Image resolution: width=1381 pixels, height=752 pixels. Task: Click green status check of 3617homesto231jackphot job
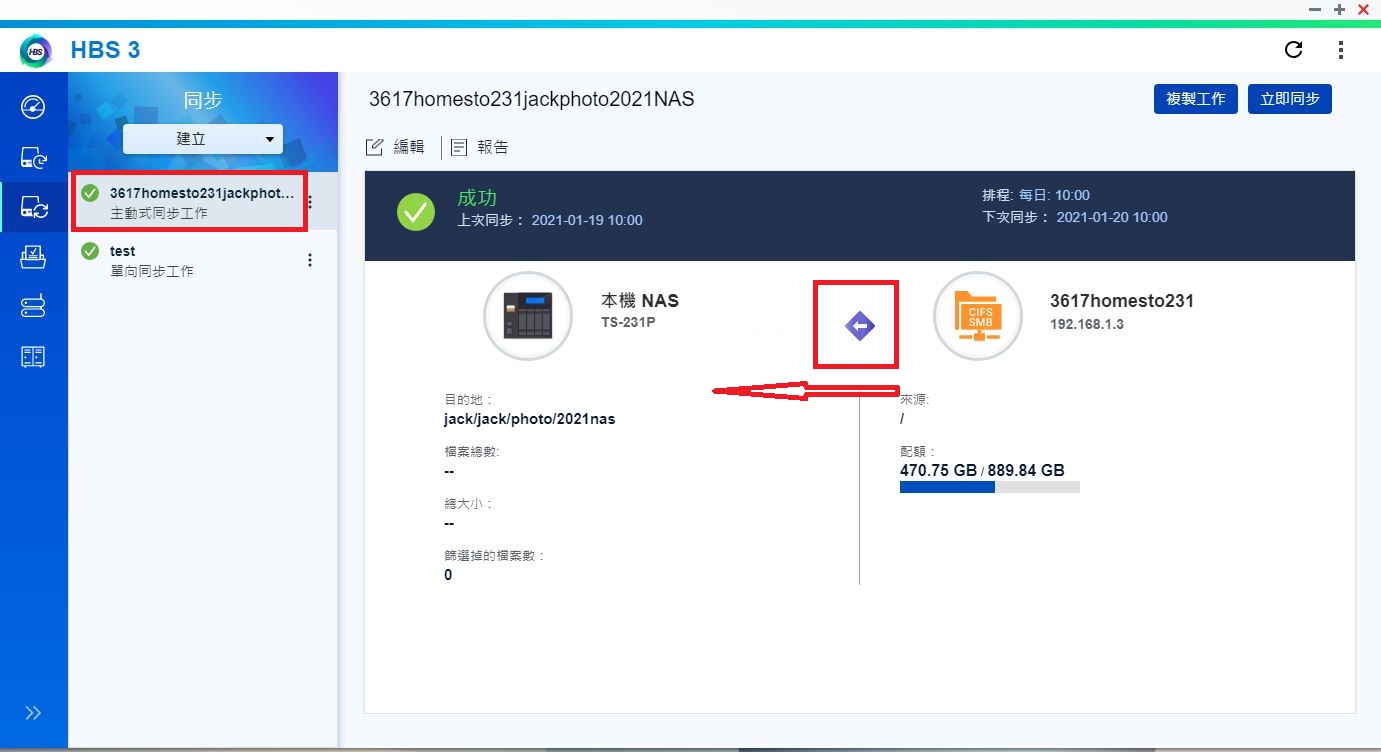(90, 193)
